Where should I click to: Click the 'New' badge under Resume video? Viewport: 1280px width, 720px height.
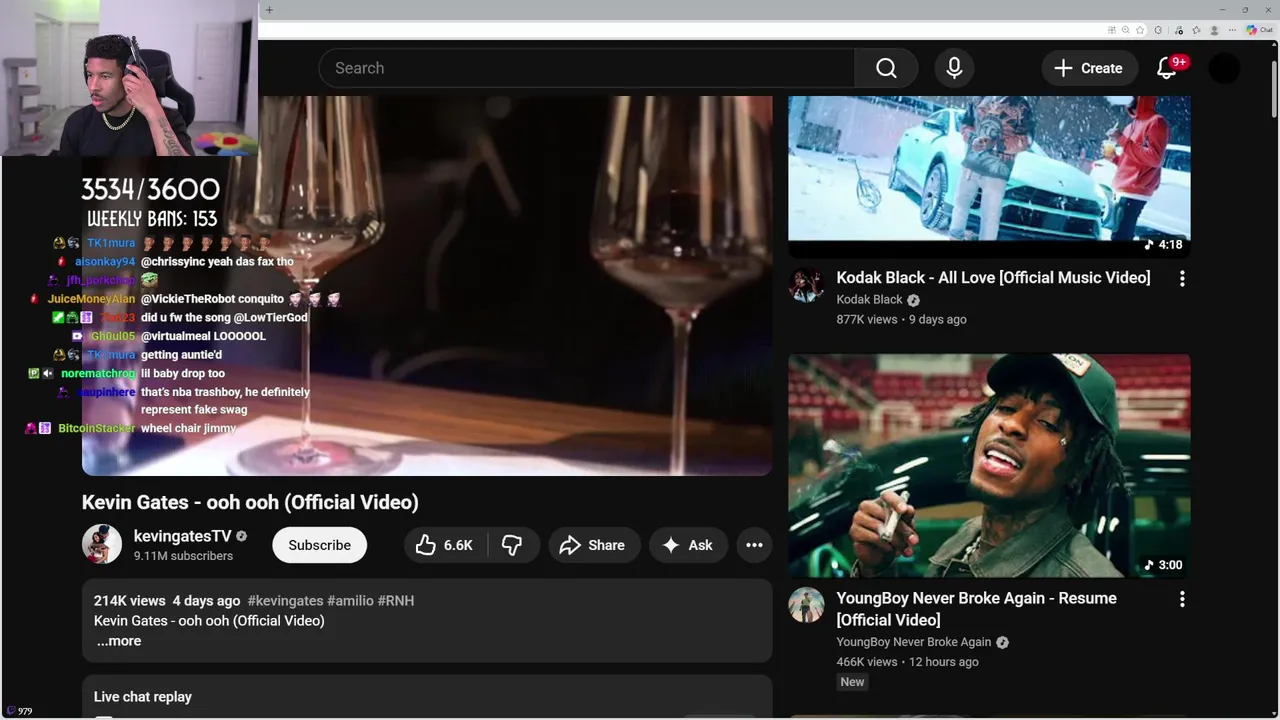[x=852, y=682]
